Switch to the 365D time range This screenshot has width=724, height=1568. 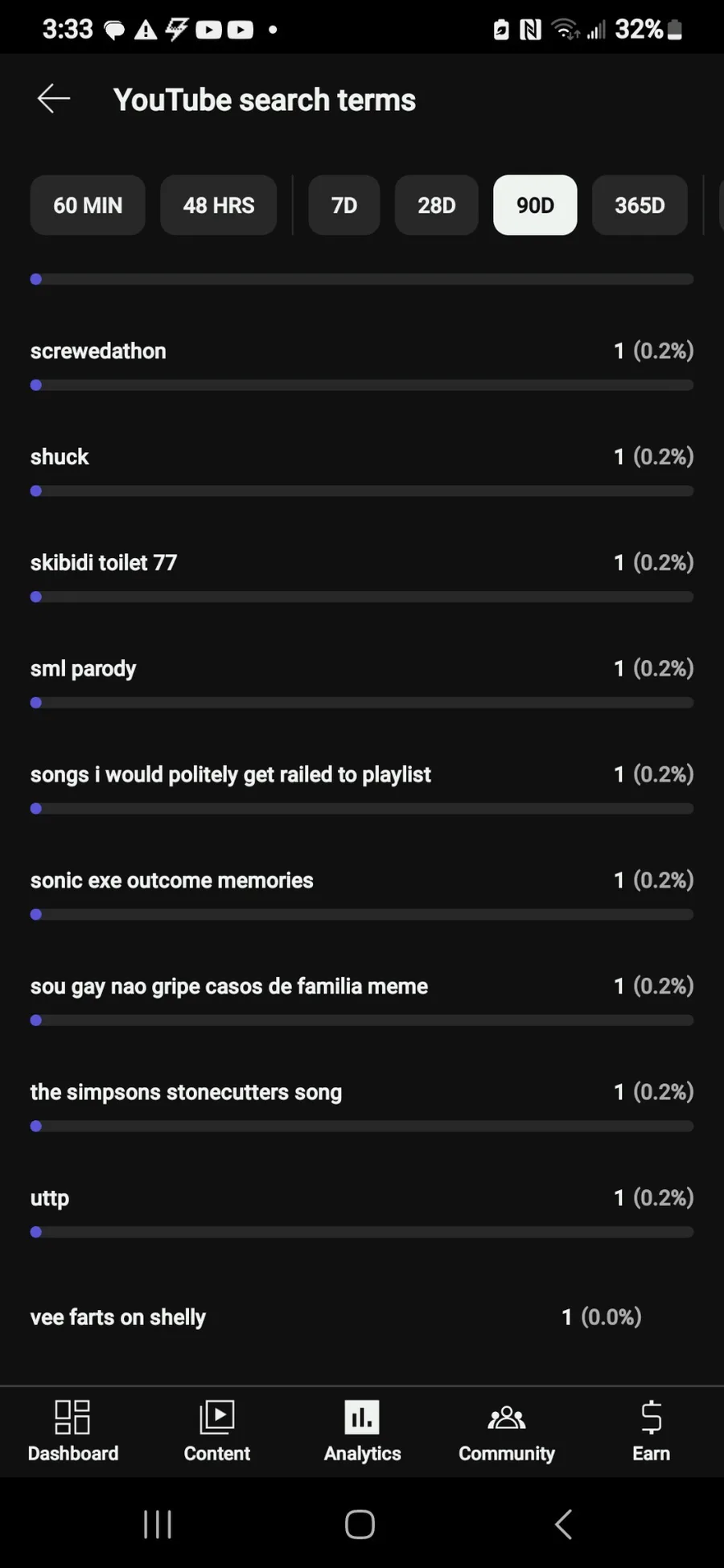(x=640, y=205)
